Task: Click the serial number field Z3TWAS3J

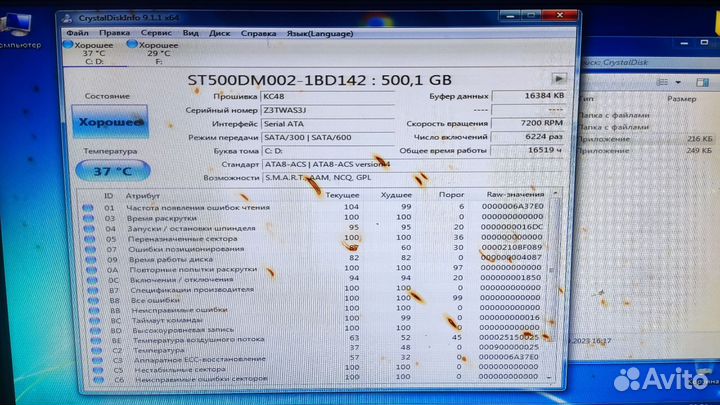Action: tap(328, 110)
